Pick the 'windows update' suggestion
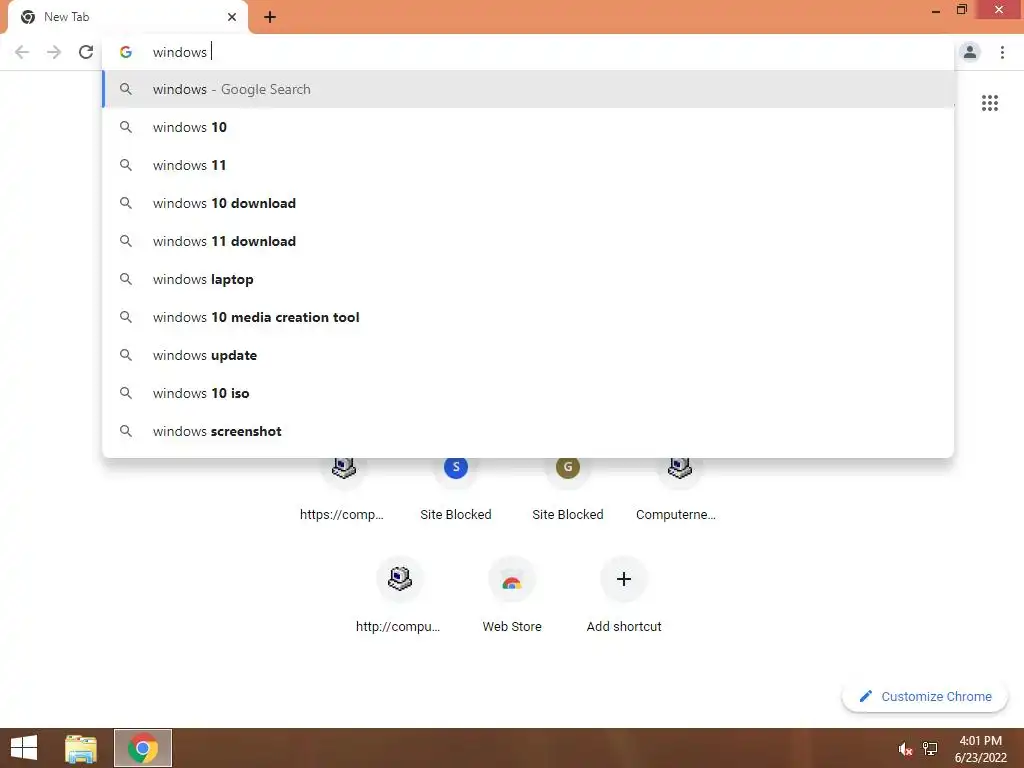This screenshot has height=768, width=1024. [x=528, y=355]
